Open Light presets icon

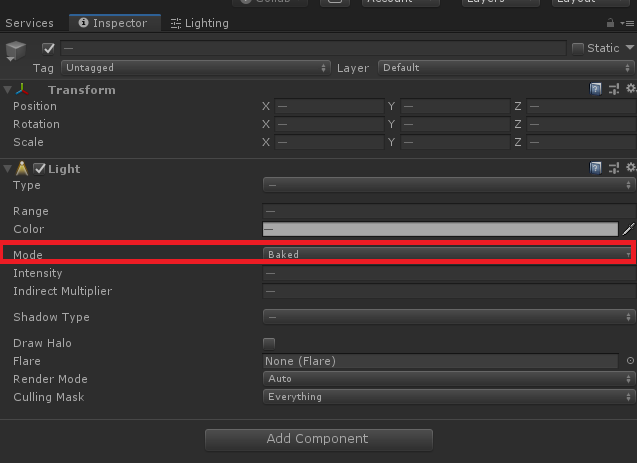click(614, 168)
